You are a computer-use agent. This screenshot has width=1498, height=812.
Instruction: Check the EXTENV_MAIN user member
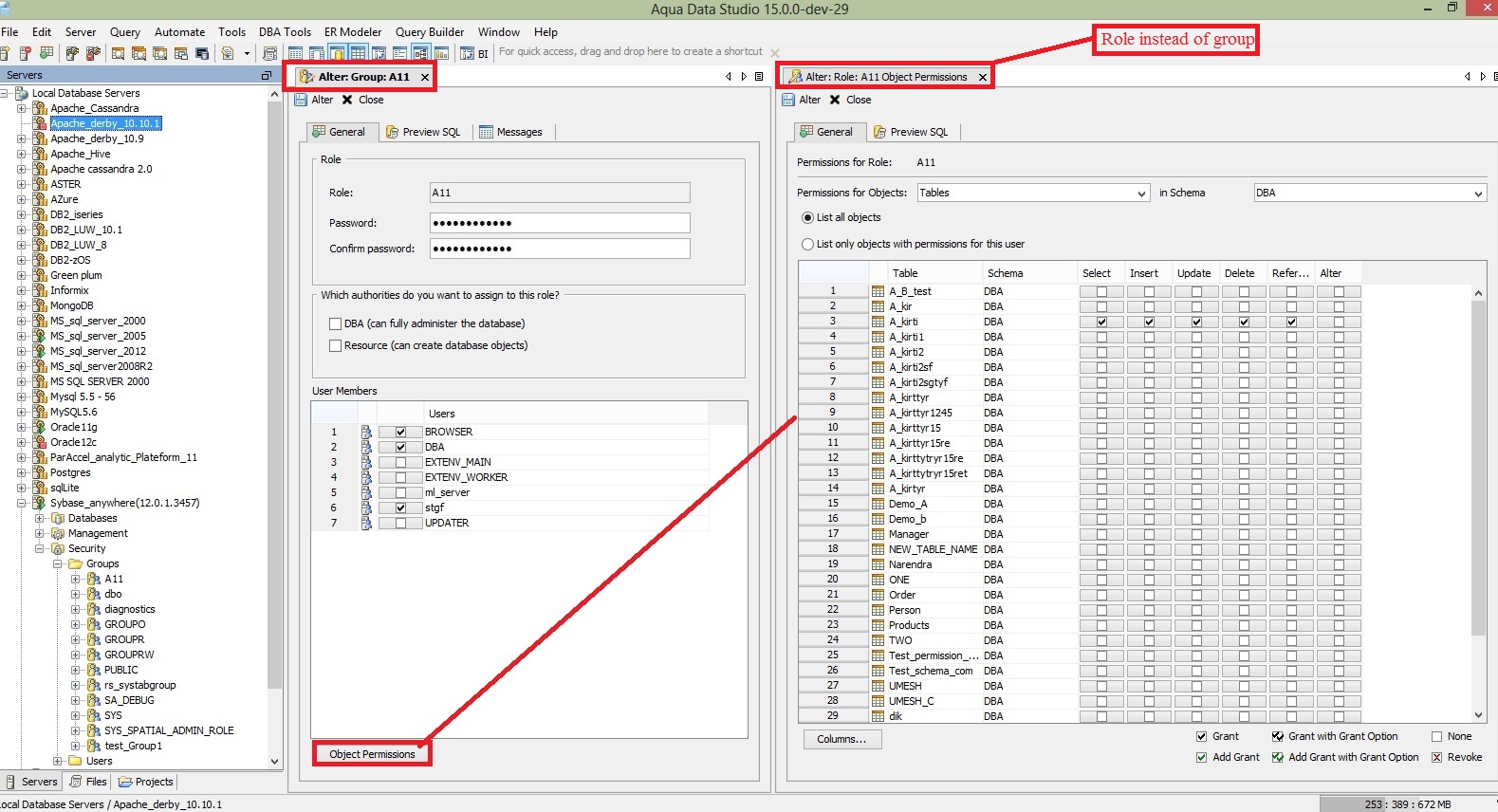pos(400,462)
